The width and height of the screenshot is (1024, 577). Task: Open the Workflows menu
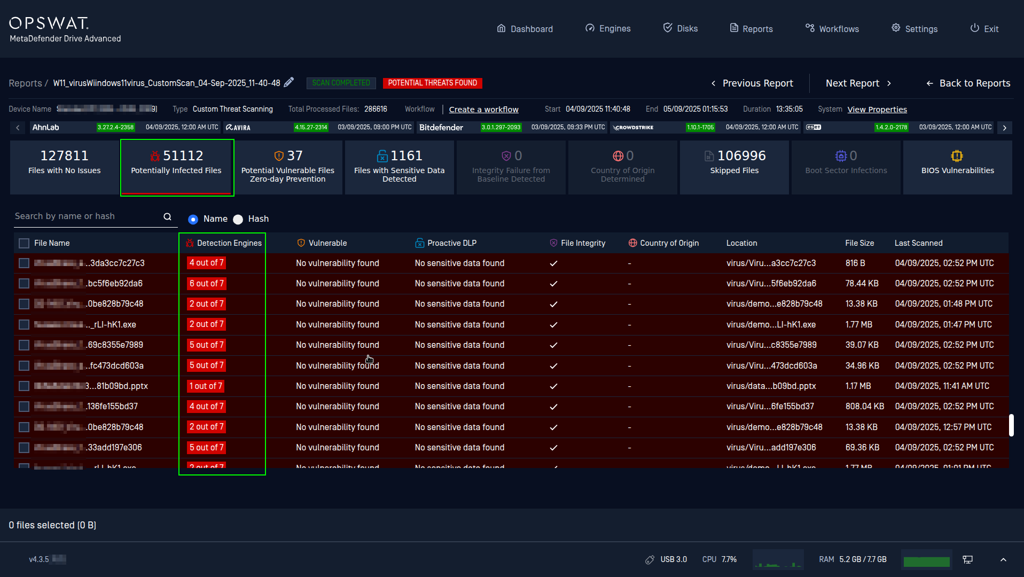[832, 29]
